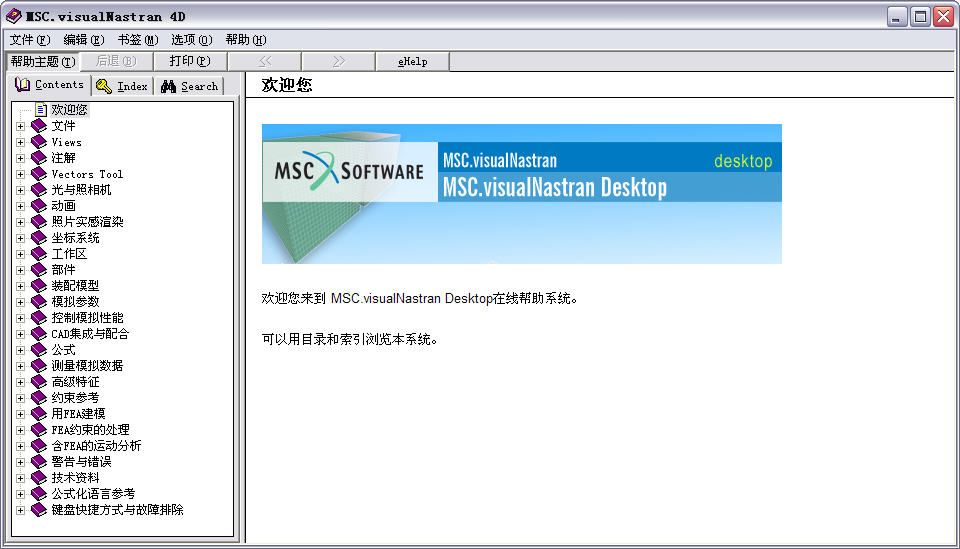This screenshot has height=549, width=960.
Task: Click the << previous topic button
Action: tap(264, 61)
